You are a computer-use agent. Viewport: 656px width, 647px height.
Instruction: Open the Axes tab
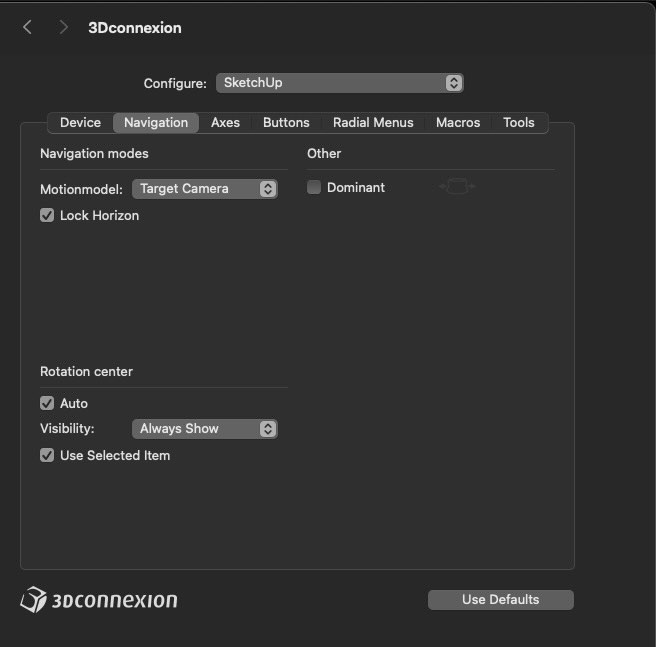[226, 123]
